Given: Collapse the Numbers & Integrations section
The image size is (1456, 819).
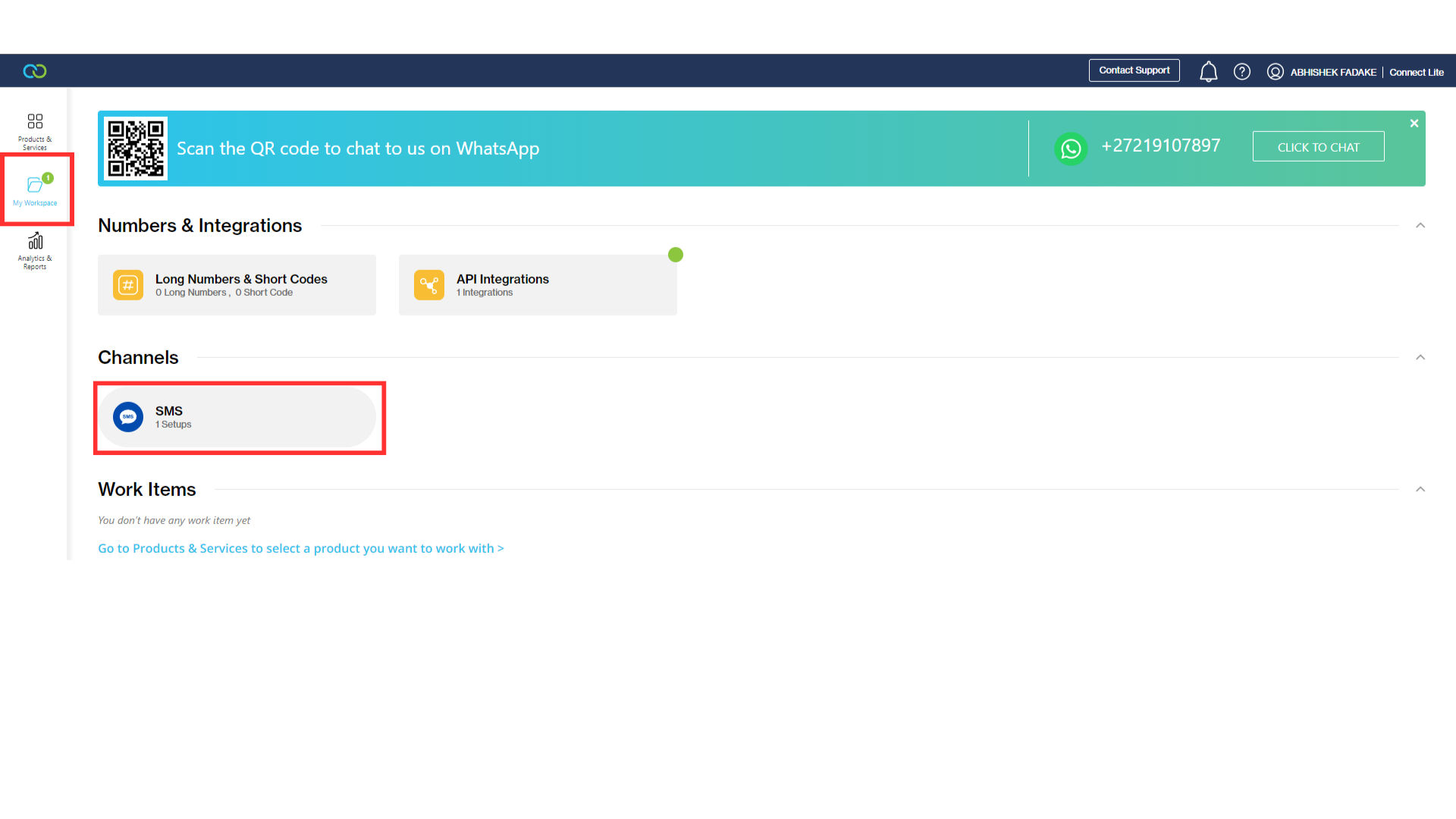Looking at the screenshot, I should tap(1420, 225).
